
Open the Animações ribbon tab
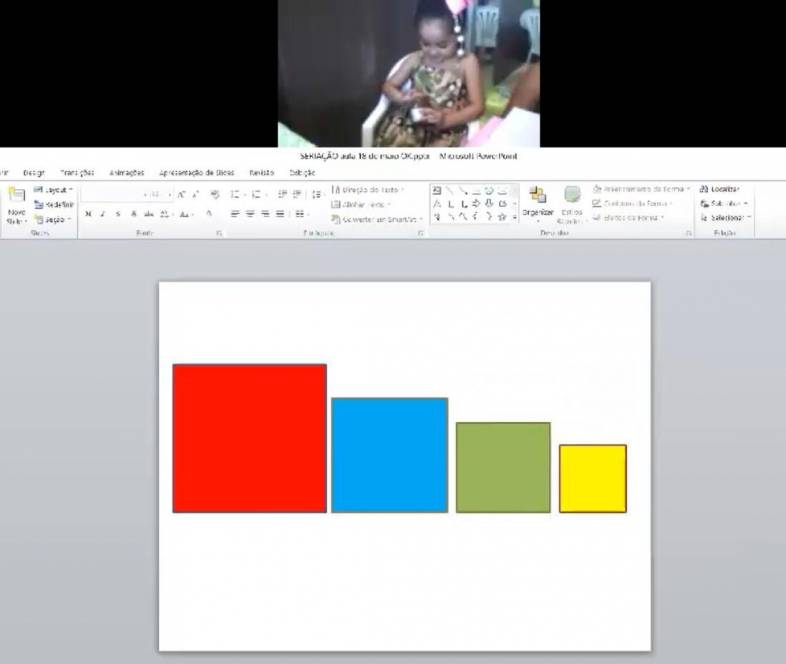click(127, 172)
